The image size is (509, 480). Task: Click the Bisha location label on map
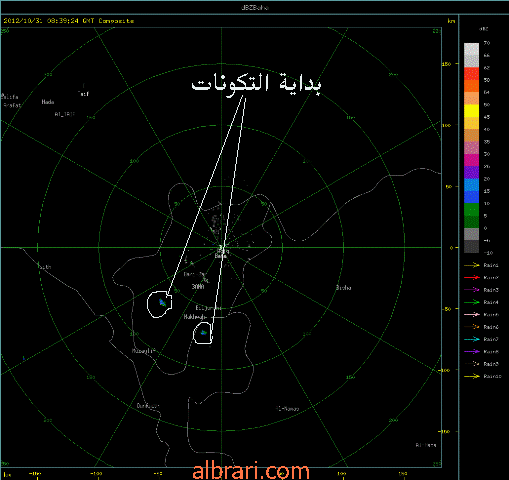coord(343,288)
